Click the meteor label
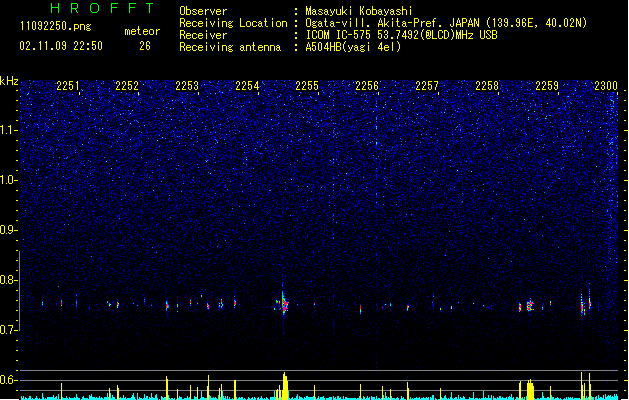 [142, 31]
